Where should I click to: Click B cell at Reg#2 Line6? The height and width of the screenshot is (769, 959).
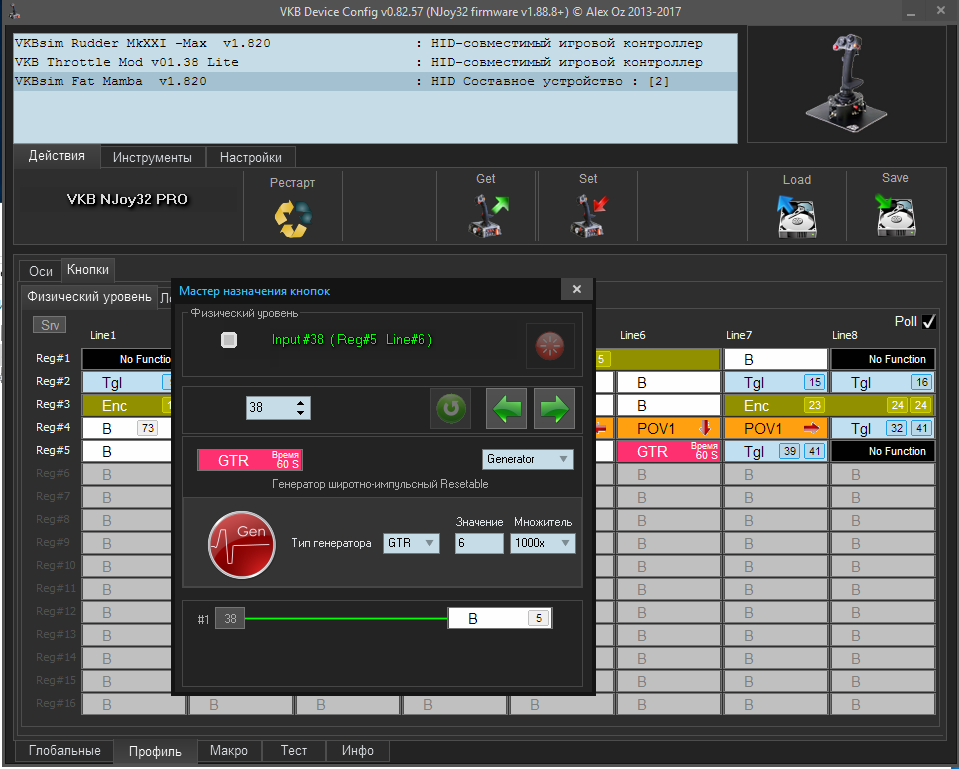click(669, 382)
